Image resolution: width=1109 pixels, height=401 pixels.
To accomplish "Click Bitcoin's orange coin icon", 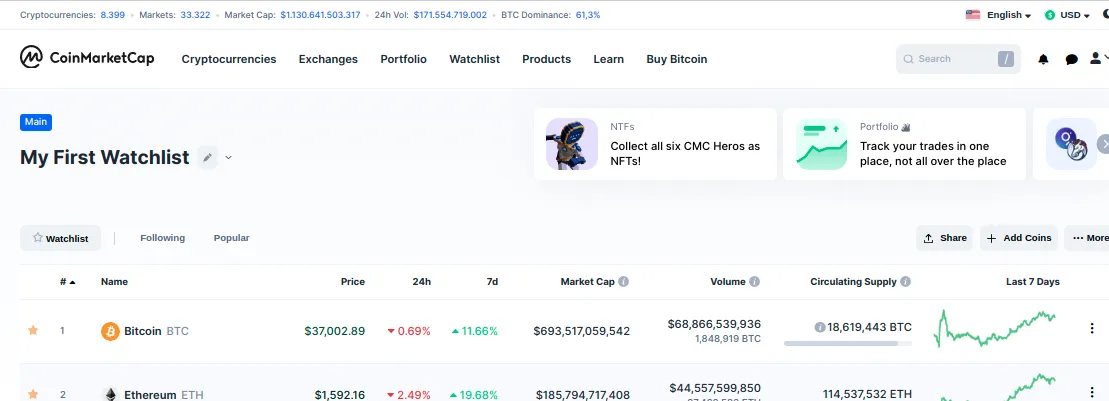I will (110, 330).
